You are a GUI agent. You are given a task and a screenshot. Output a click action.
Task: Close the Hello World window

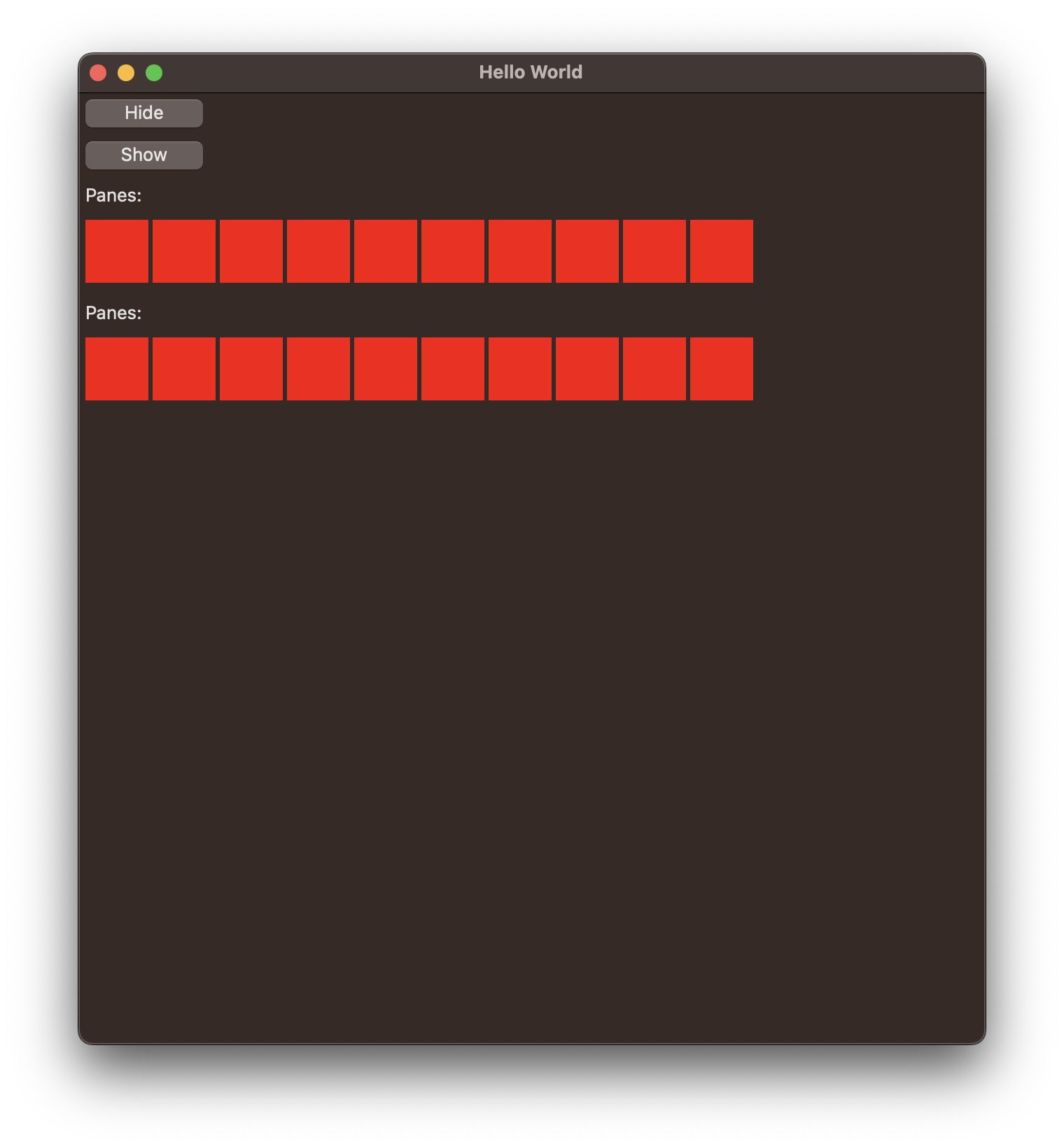pyautogui.click(x=98, y=73)
